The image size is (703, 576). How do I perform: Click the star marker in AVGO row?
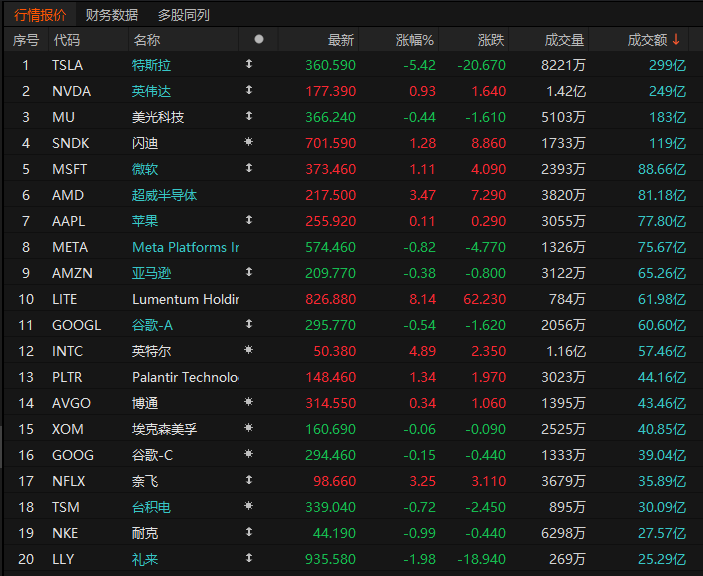coord(248,402)
